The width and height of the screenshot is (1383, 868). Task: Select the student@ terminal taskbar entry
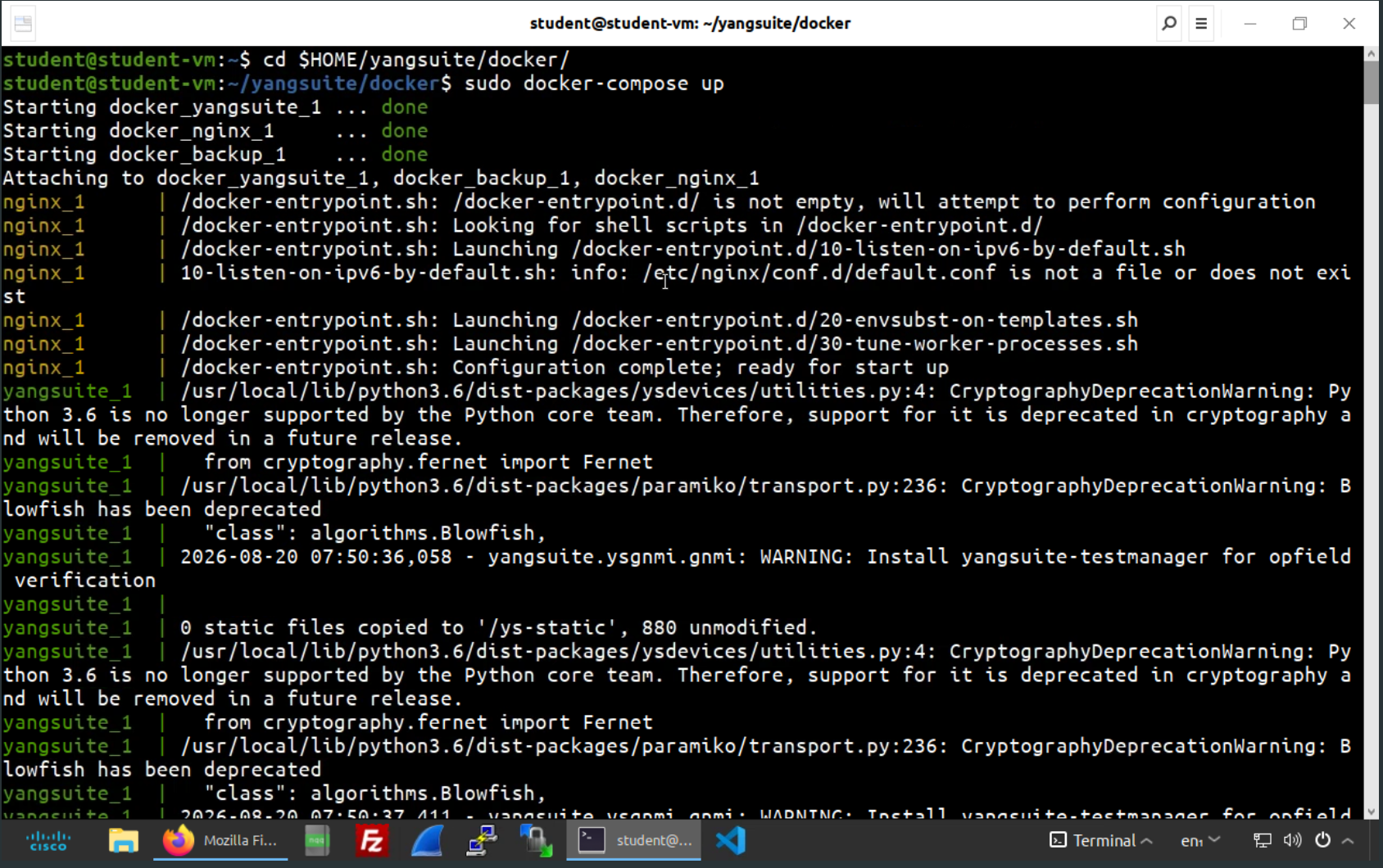[x=634, y=841]
